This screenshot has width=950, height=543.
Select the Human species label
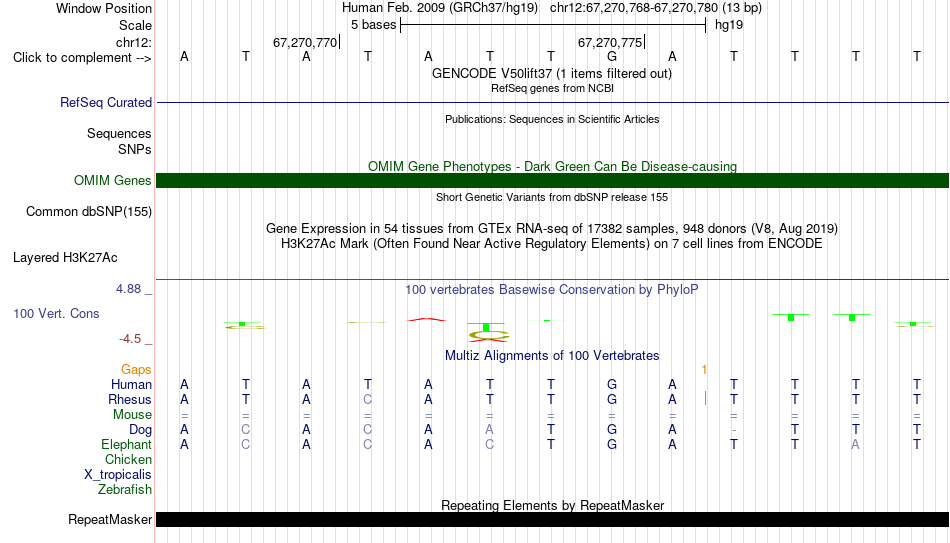click(131, 385)
